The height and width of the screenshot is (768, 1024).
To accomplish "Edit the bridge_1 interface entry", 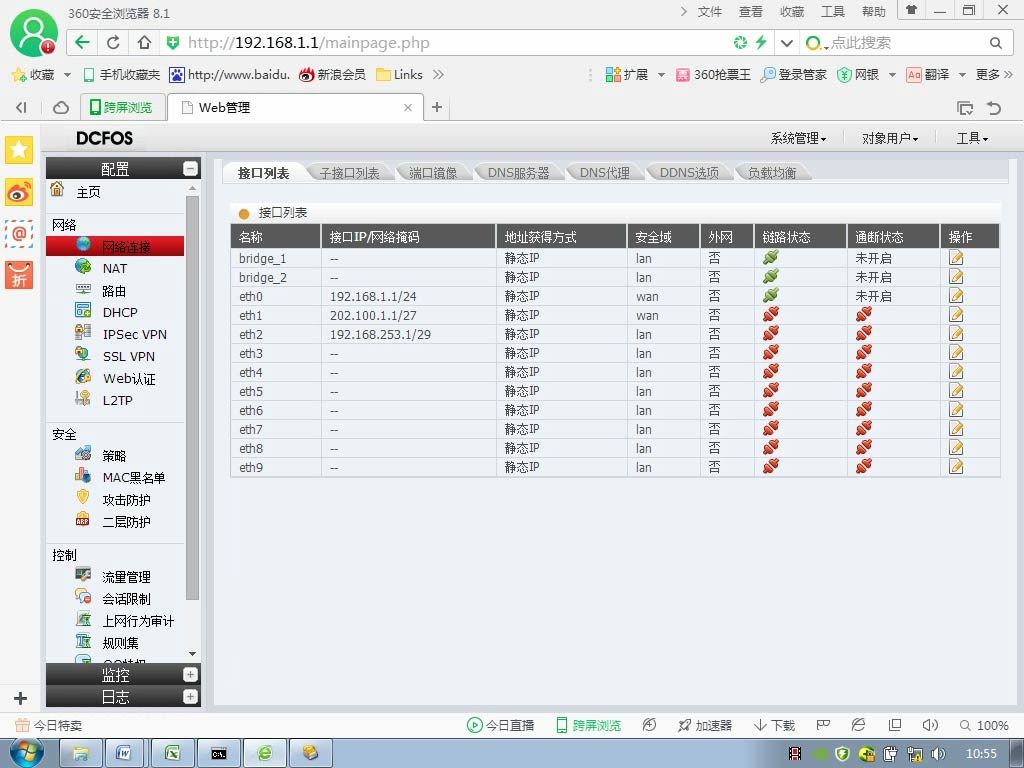I will tap(956, 258).
